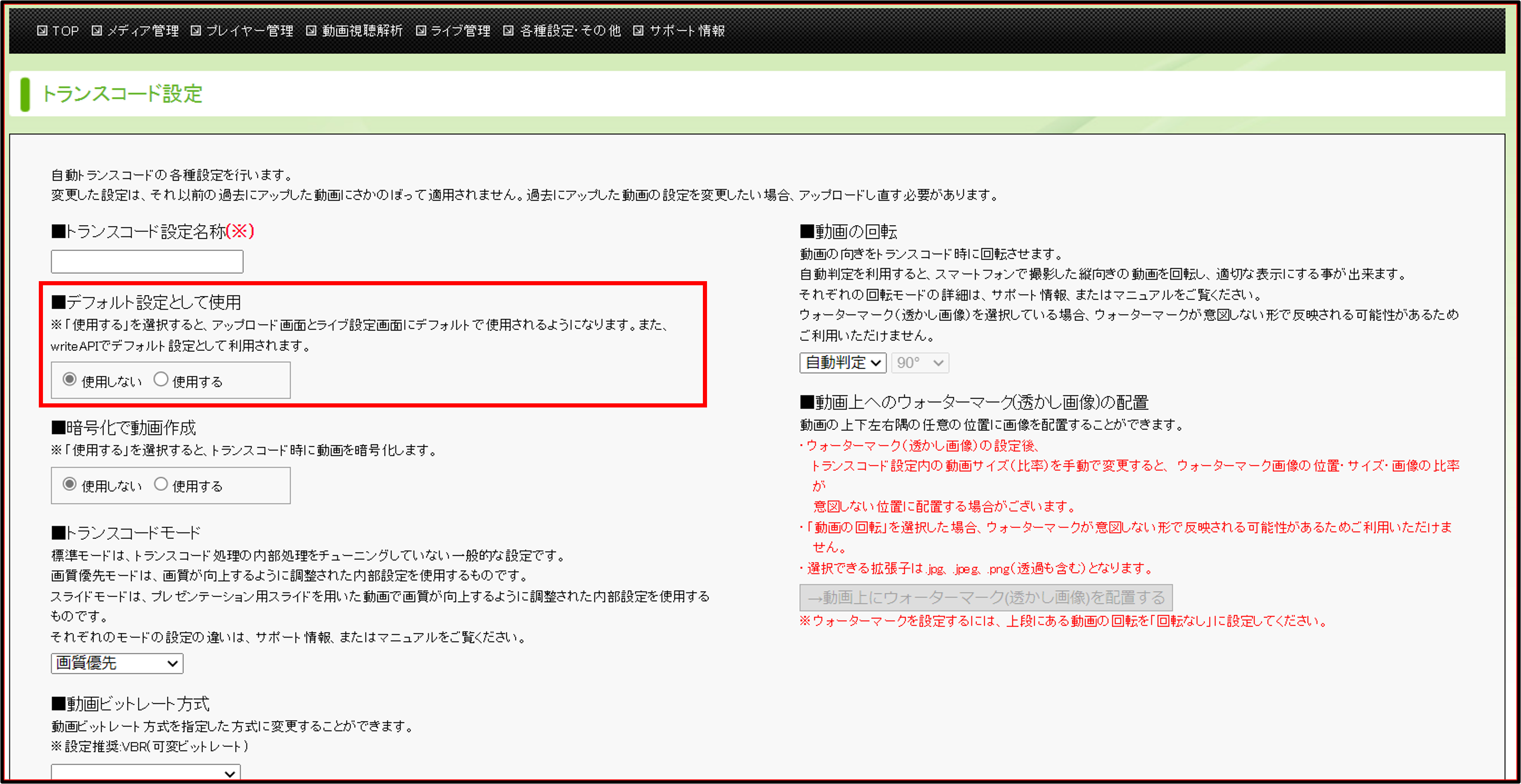The height and width of the screenshot is (784, 1521).
Task: Click the トランスコード設定 page heading
Action: [x=122, y=94]
